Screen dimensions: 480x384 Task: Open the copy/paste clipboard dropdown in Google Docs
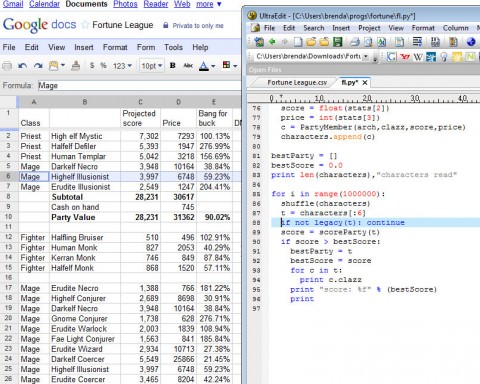[57, 66]
